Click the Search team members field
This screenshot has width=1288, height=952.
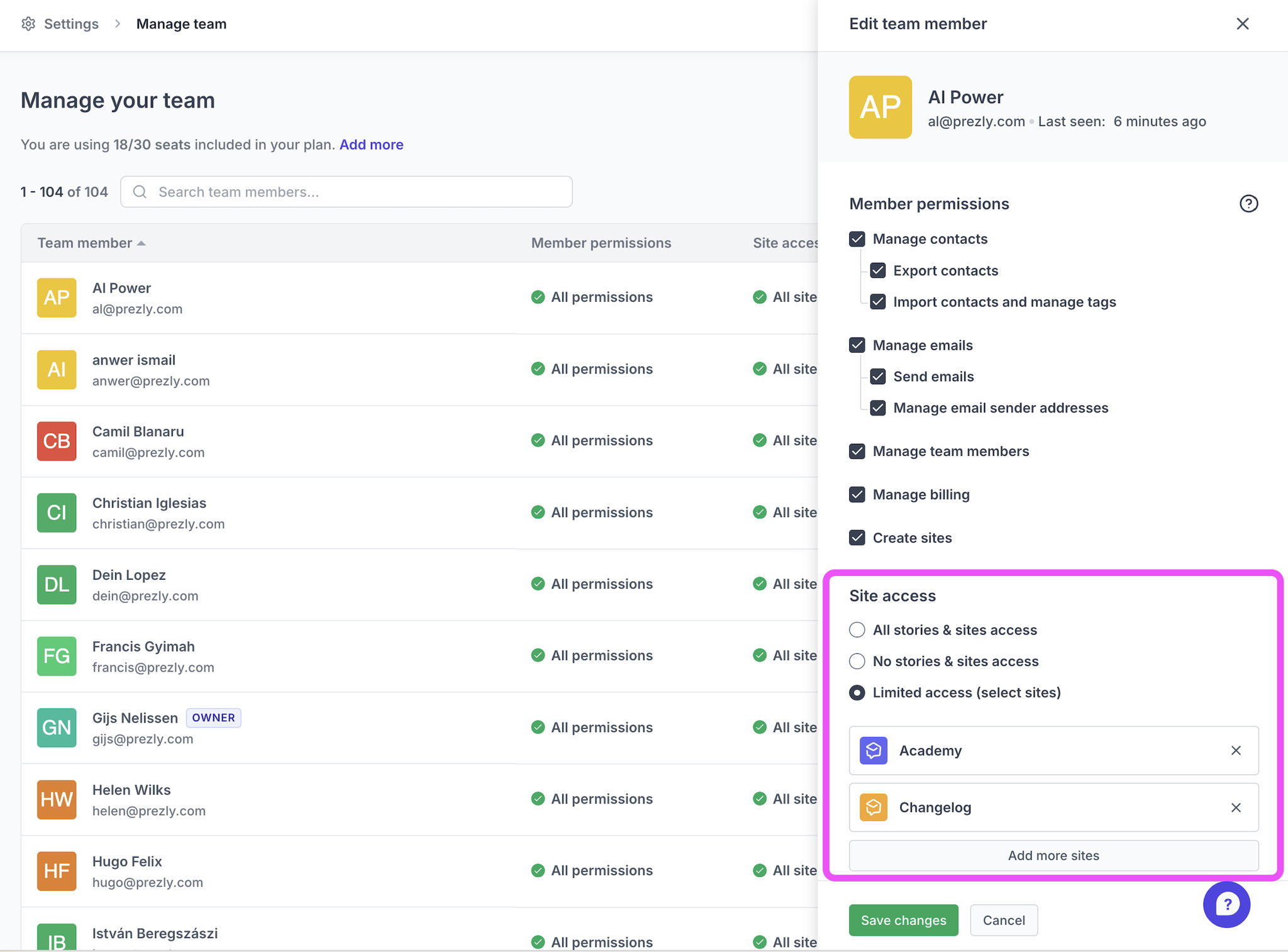coord(346,192)
